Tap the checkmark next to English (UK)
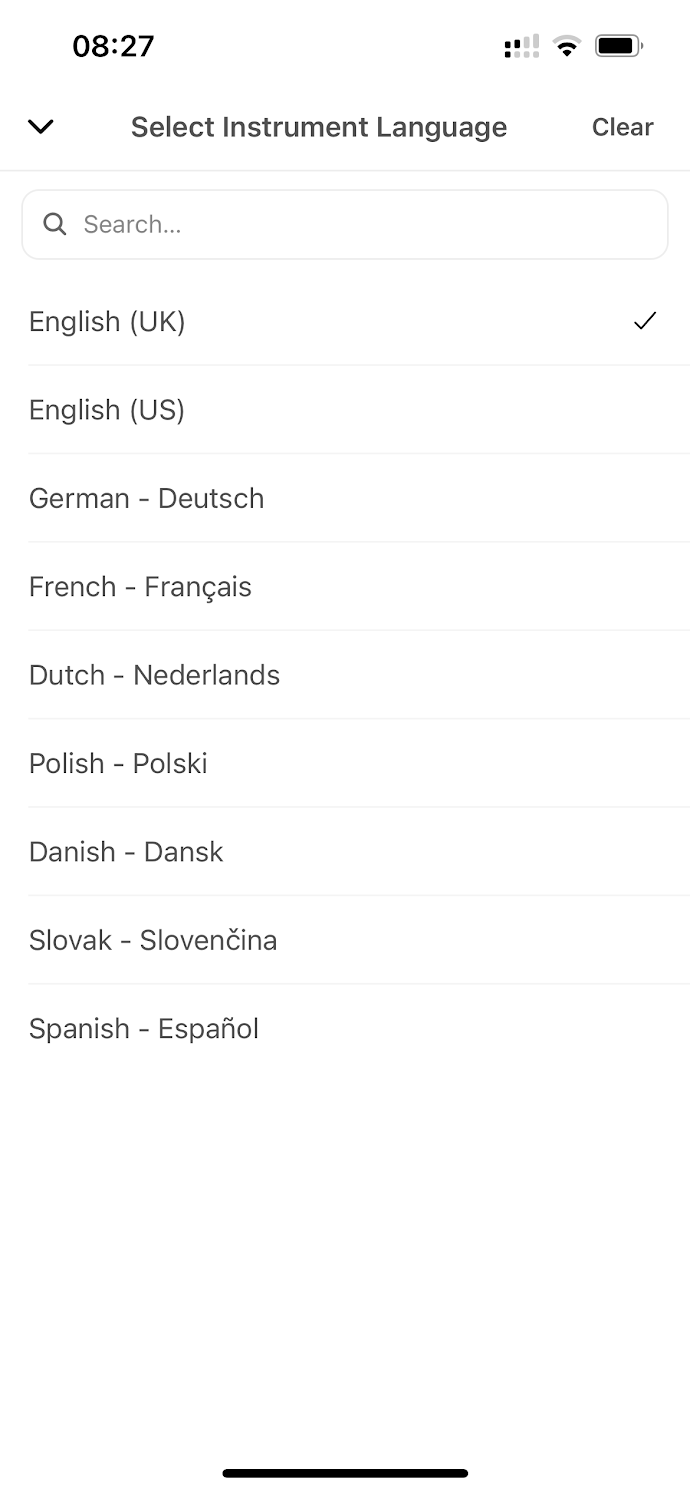 645,321
